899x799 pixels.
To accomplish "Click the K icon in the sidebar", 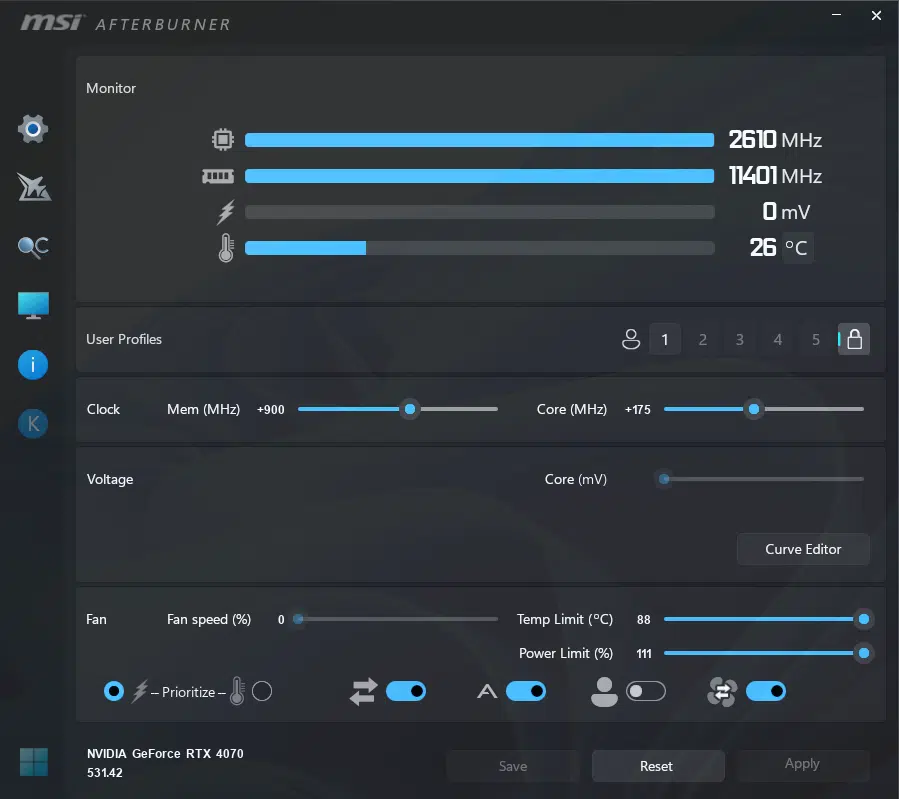I will pos(33,424).
